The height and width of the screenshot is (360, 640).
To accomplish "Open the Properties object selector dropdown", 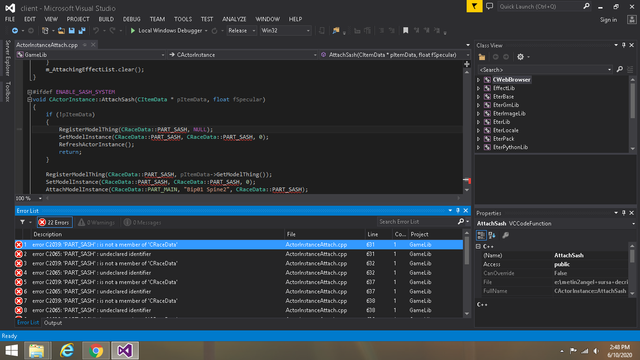I will (x=633, y=224).
